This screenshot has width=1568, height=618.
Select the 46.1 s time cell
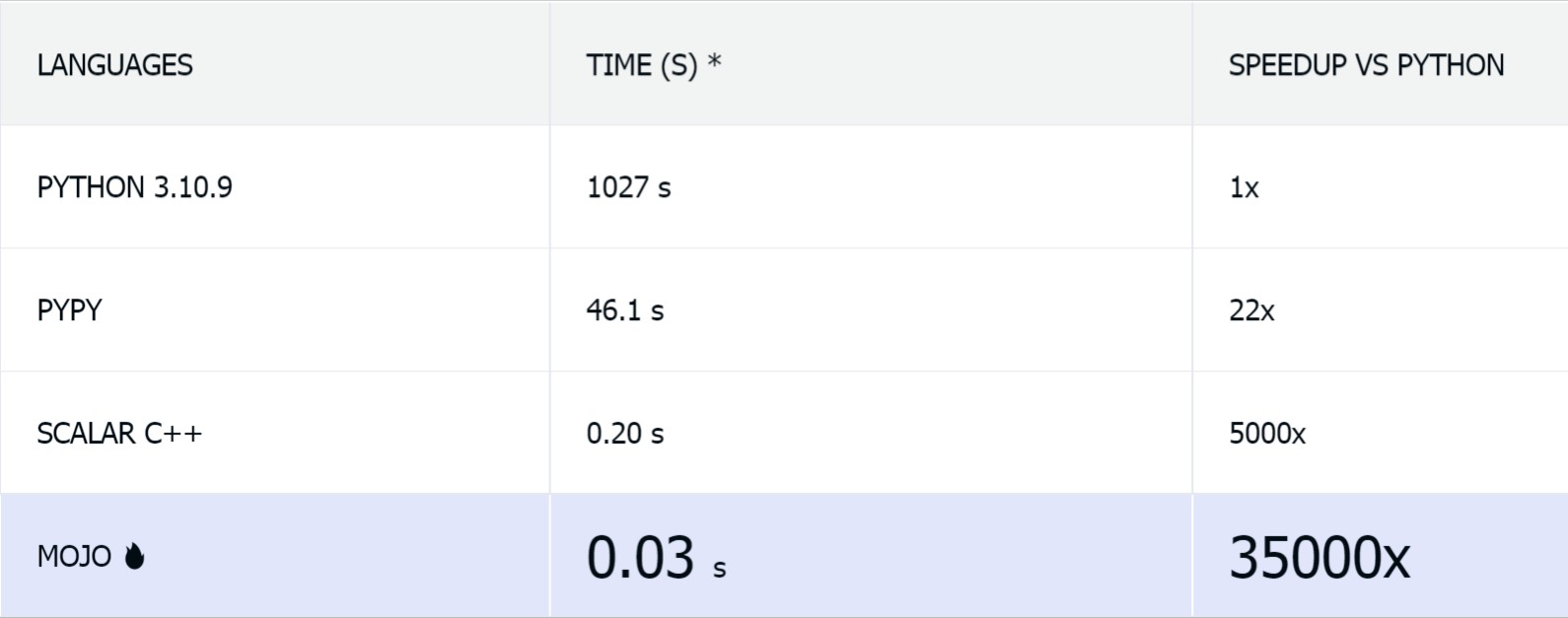625,310
